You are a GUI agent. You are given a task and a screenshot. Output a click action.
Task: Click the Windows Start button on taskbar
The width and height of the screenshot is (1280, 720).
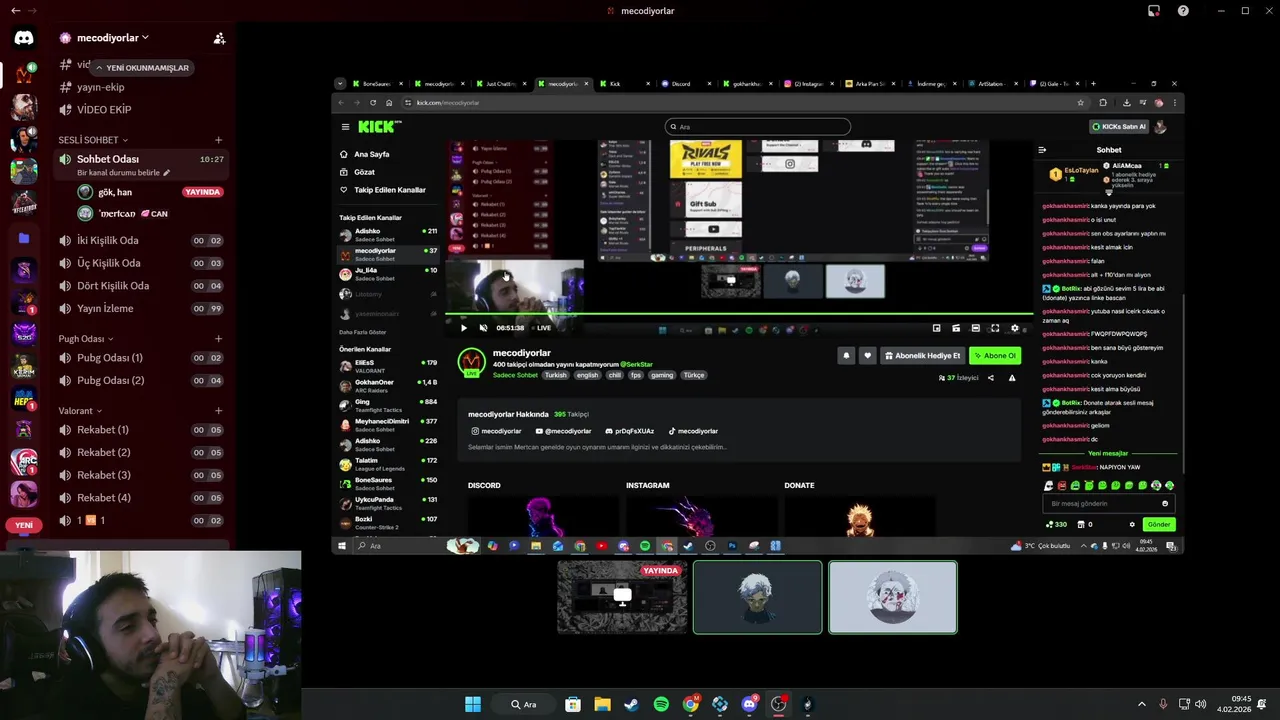[472, 704]
